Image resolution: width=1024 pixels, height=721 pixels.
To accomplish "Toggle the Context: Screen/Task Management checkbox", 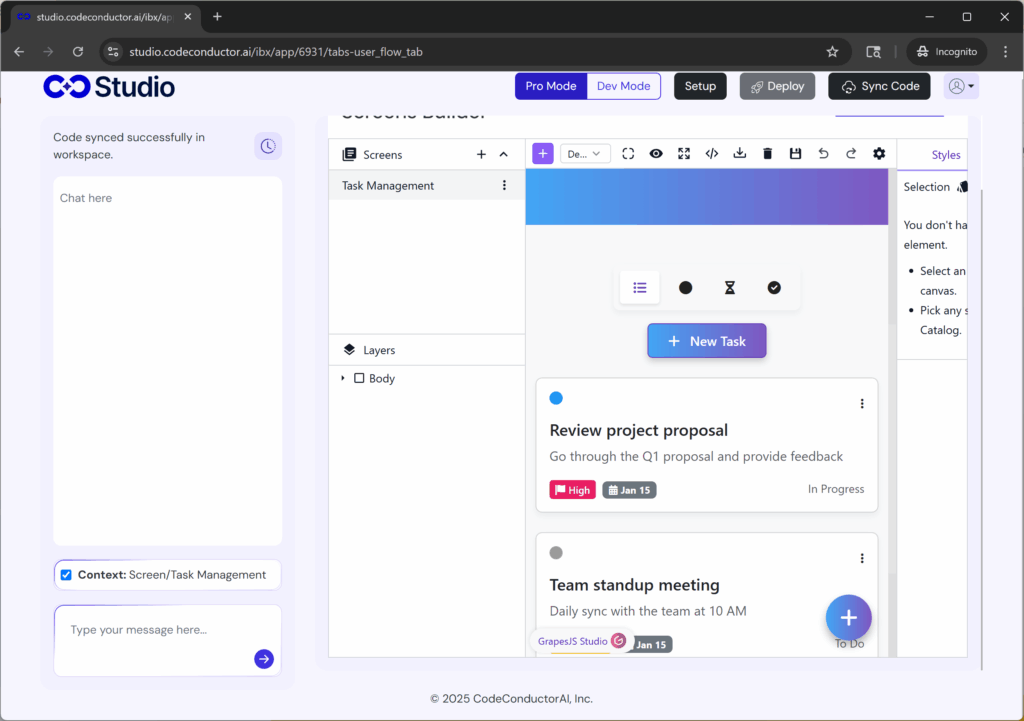I will [65, 574].
